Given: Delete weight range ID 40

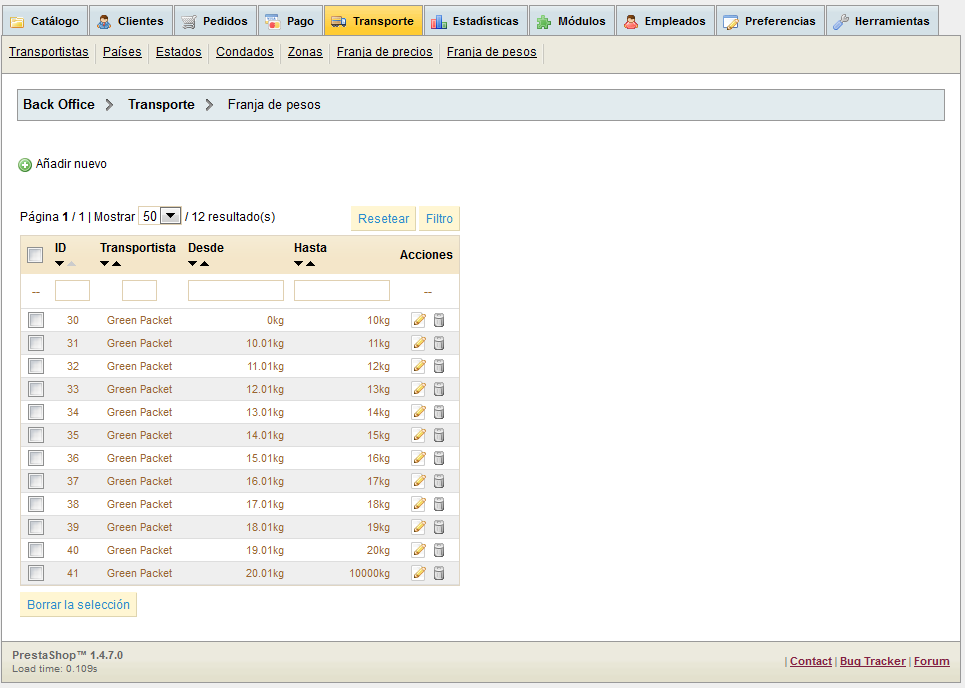Looking at the screenshot, I should (439, 550).
